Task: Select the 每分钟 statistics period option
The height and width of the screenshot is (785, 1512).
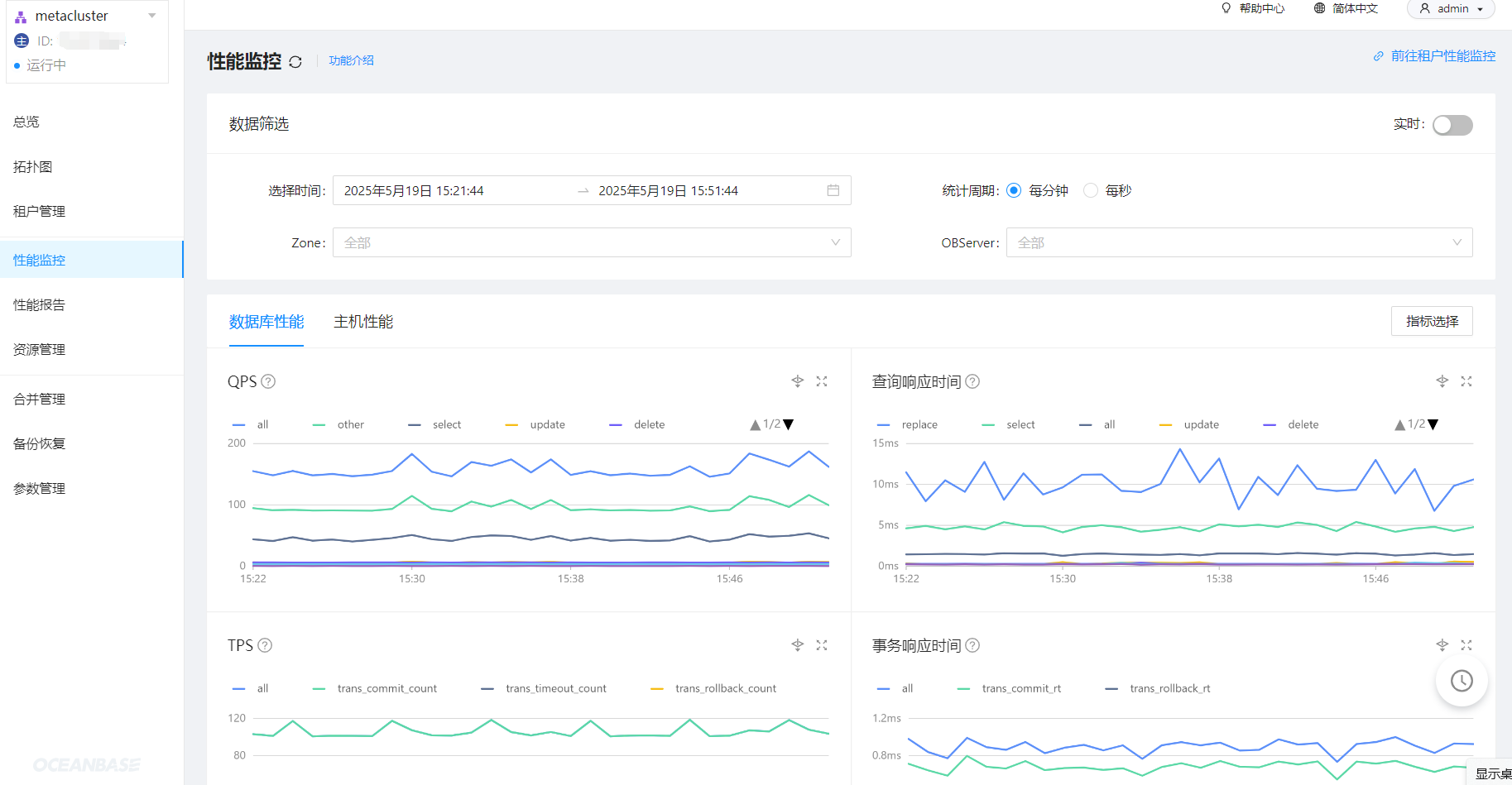Action: pos(1014,191)
